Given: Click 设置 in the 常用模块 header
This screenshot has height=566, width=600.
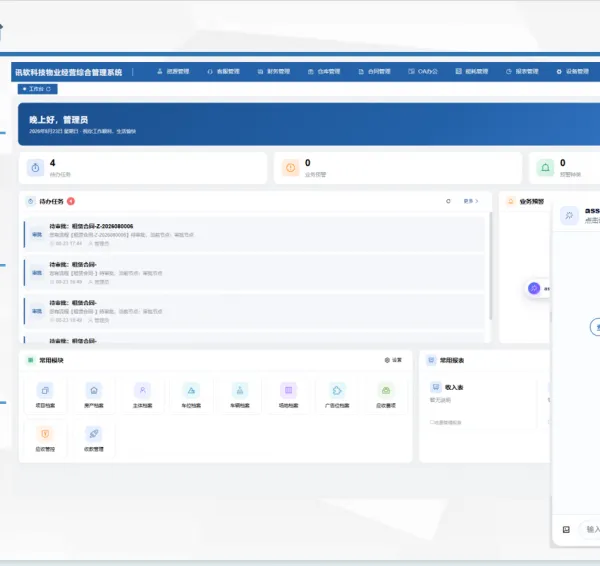Looking at the screenshot, I should coord(393,360).
